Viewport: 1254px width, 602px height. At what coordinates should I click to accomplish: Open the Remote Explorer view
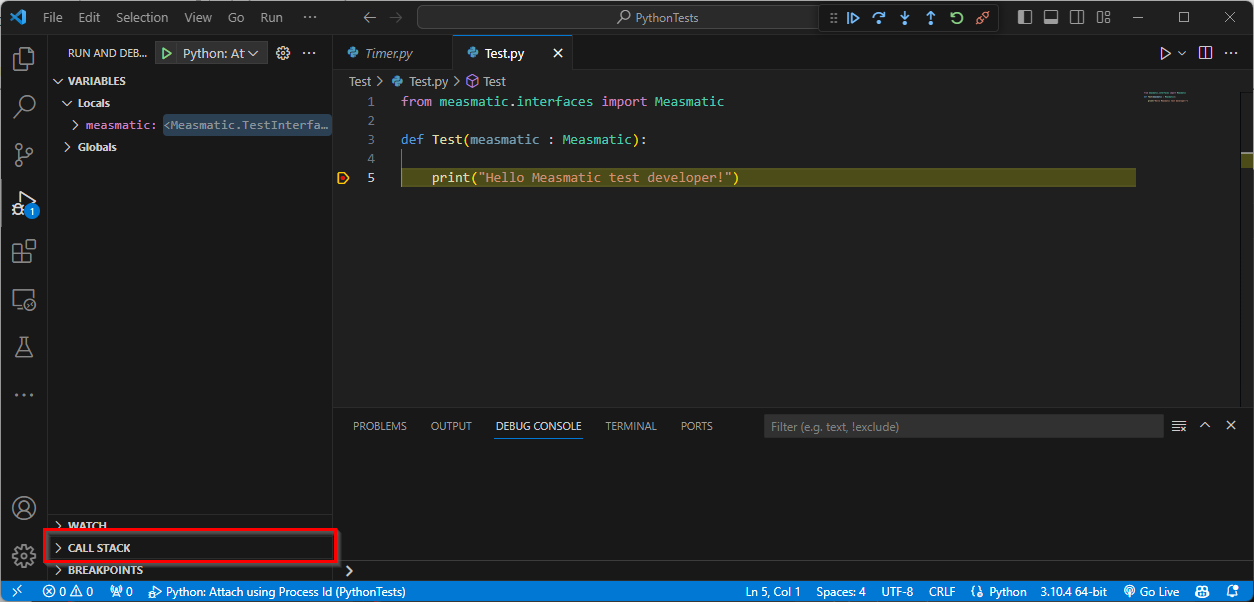point(24,299)
